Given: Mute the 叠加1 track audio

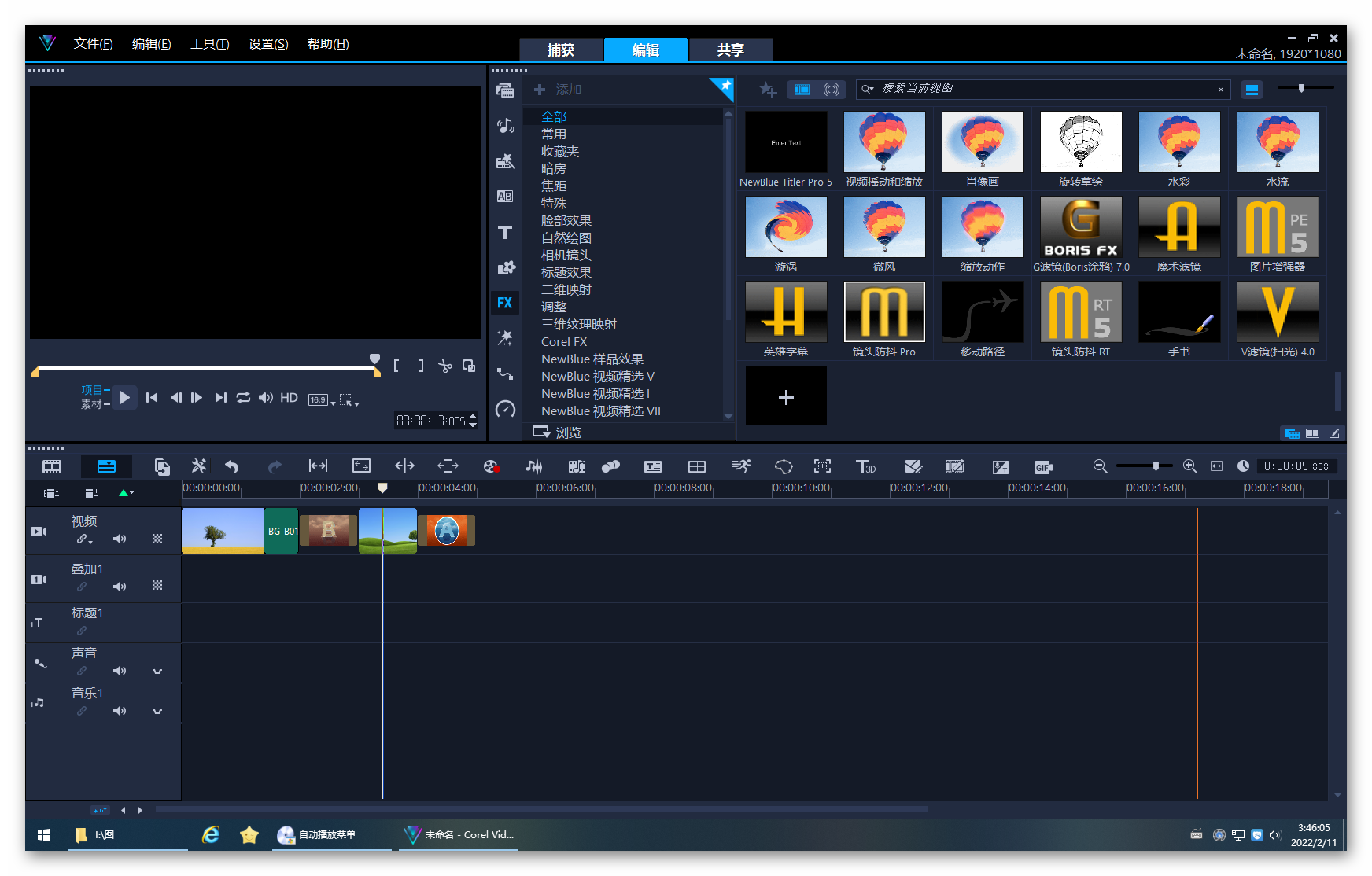Looking at the screenshot, I should (x=120, y=587).
